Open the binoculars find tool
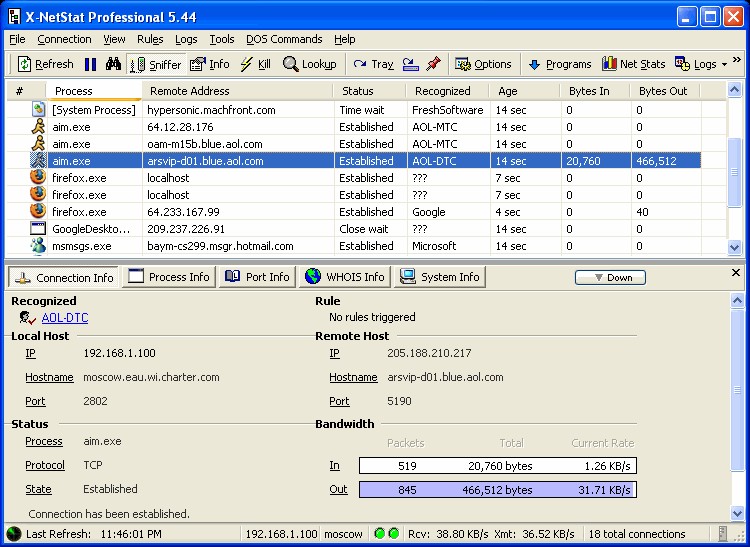750x547 pixels. click(113, 64)
